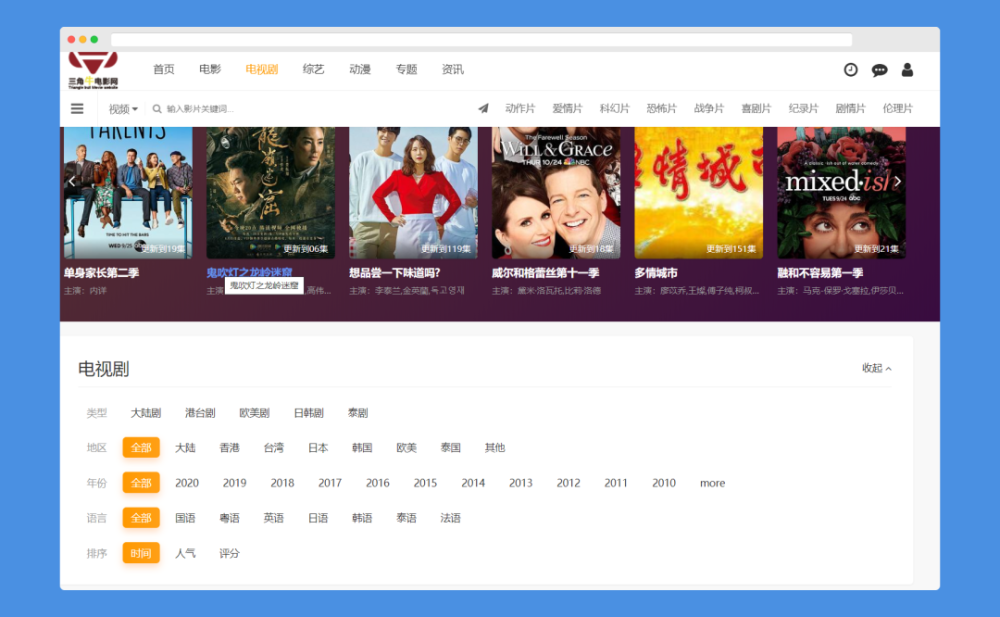1000x617 pixels.
Task: Select 香港 region filter
Action: click(x=229, y=448)
